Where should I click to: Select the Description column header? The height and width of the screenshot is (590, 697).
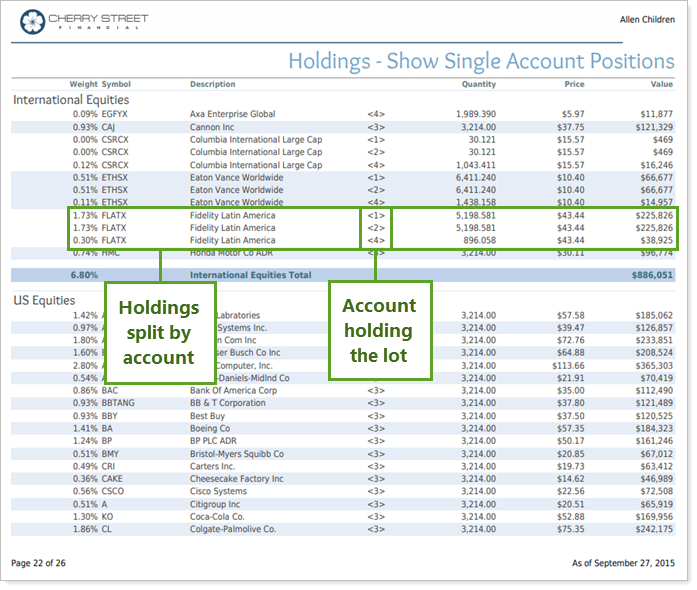213,84
